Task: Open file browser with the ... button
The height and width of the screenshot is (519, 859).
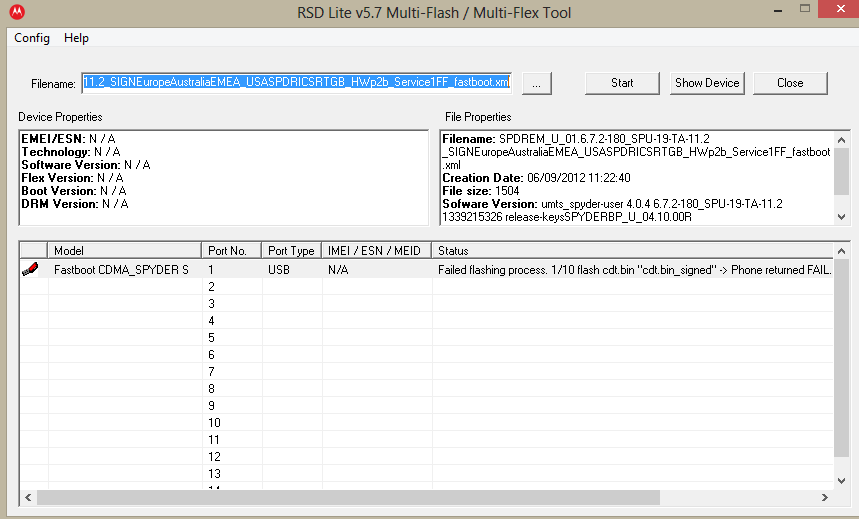Action: coord(536,83)
